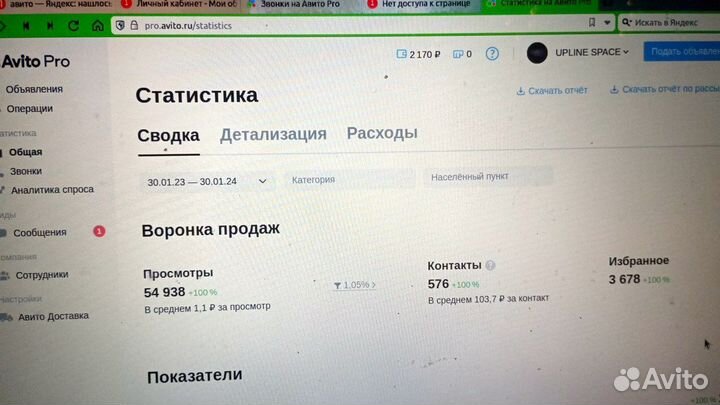Click the shield protection icon in address bar

coord(120,25)
